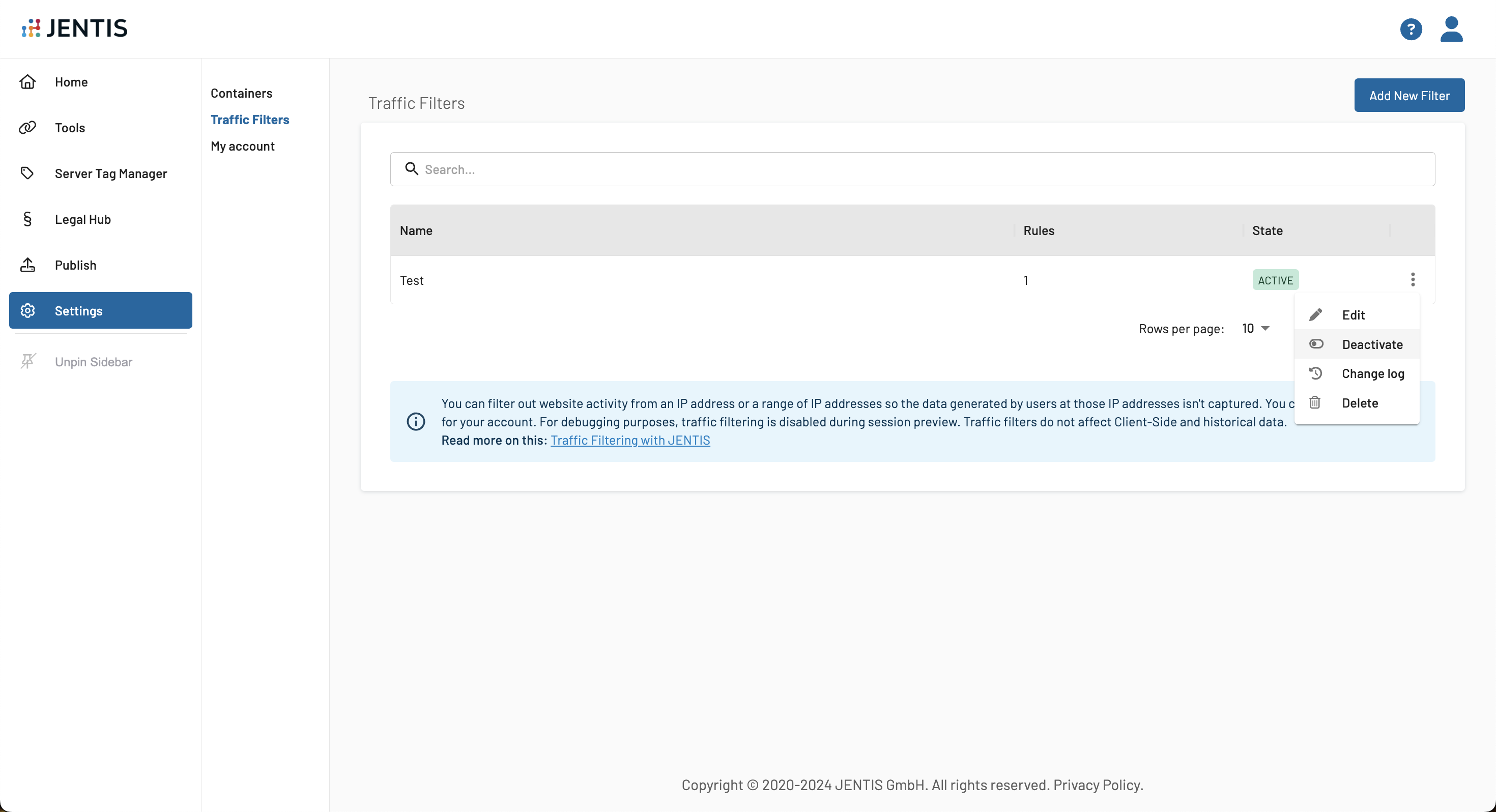Open Traffic Filtering with JENTIS link

tap(630, 440)
